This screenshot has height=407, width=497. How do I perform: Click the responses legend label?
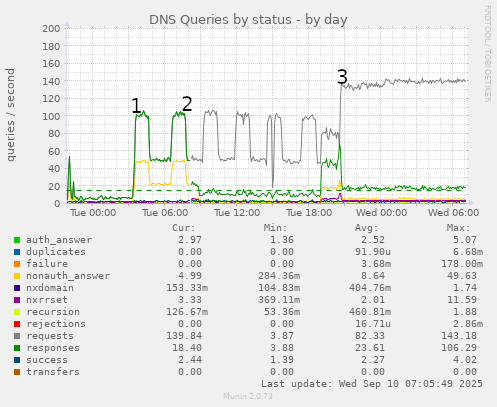click(53, 348)
